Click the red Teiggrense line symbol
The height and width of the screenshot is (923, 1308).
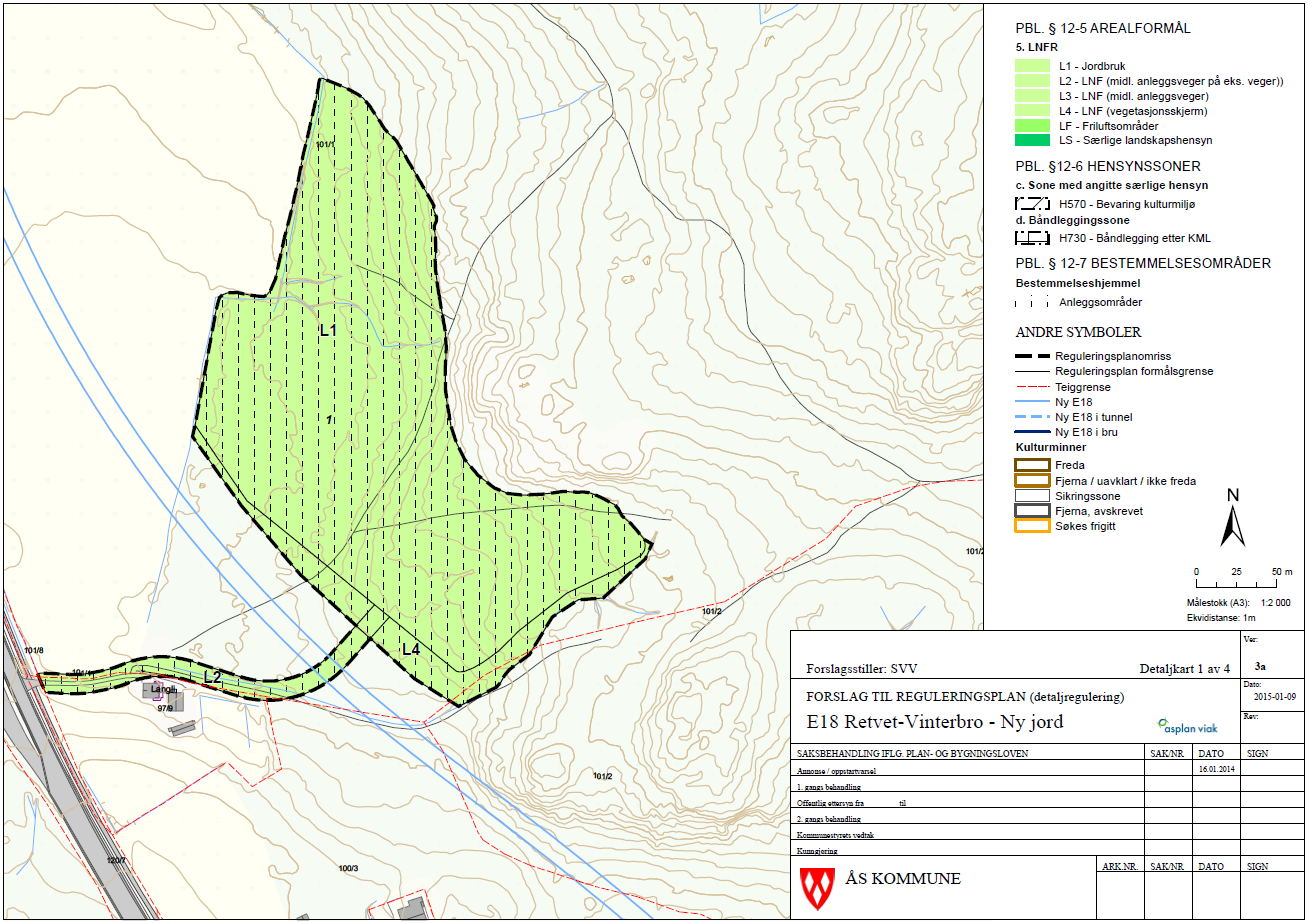pos(1031,386)
